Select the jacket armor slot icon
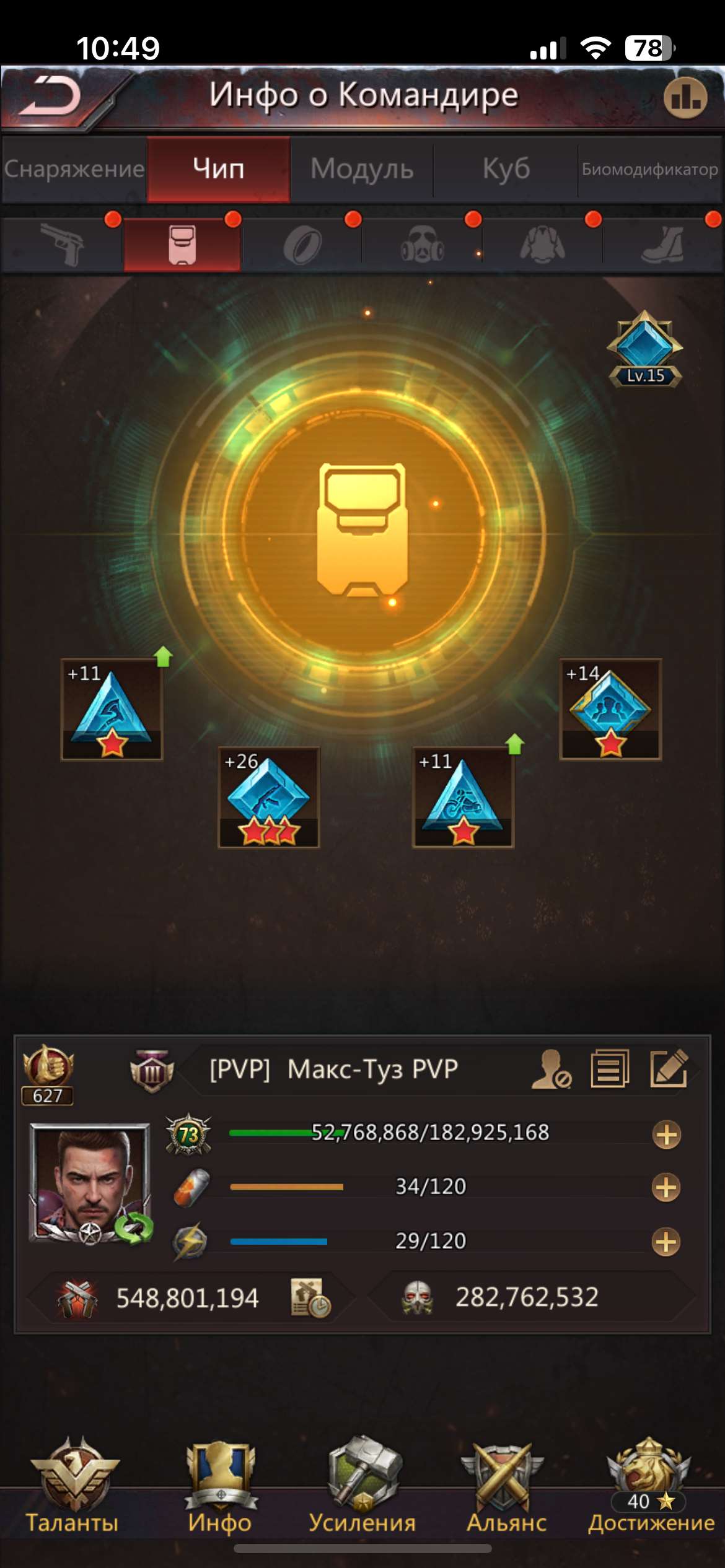 pos(543,245)
